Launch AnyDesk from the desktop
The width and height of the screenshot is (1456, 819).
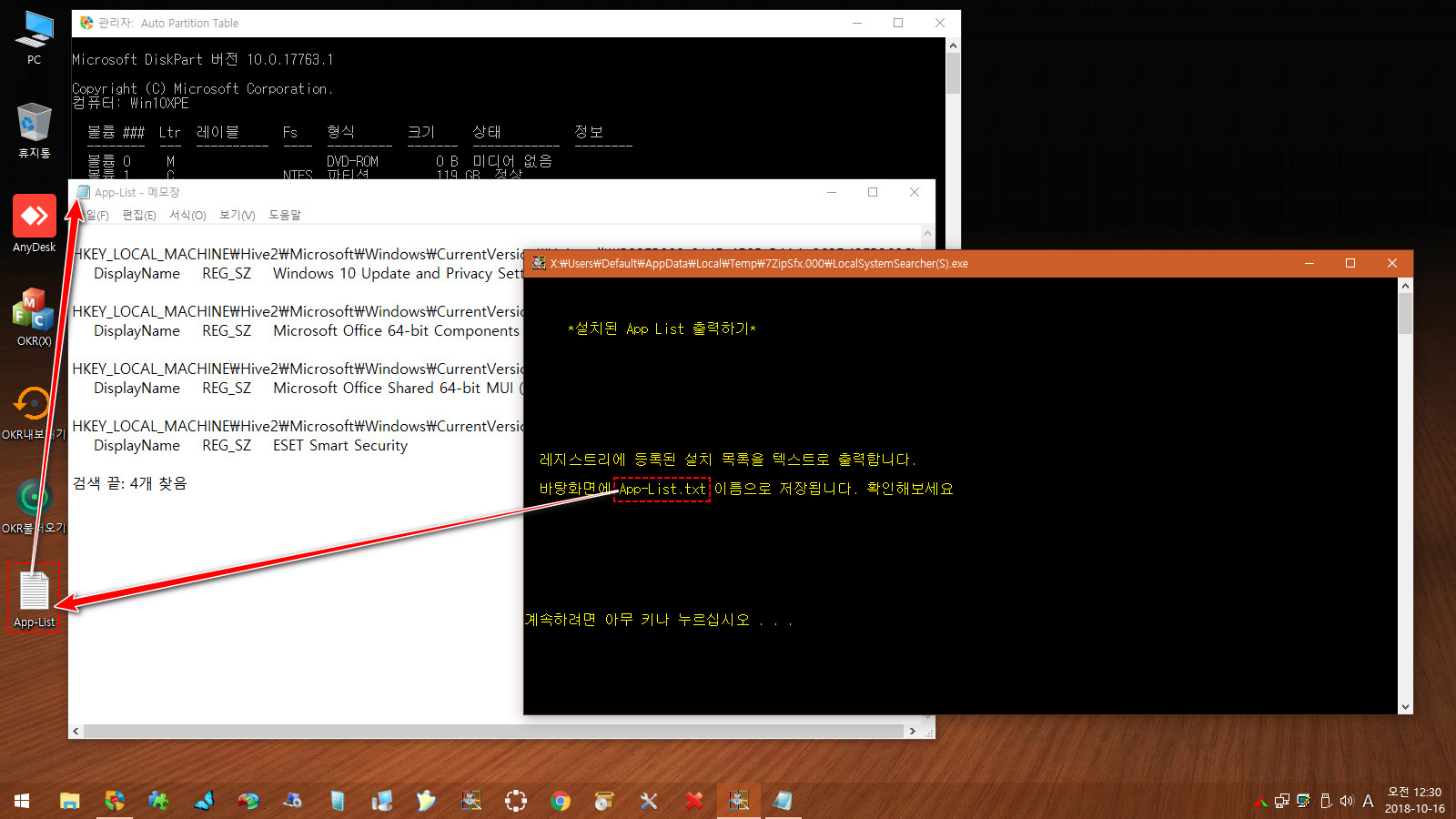[x=34, y=224]
